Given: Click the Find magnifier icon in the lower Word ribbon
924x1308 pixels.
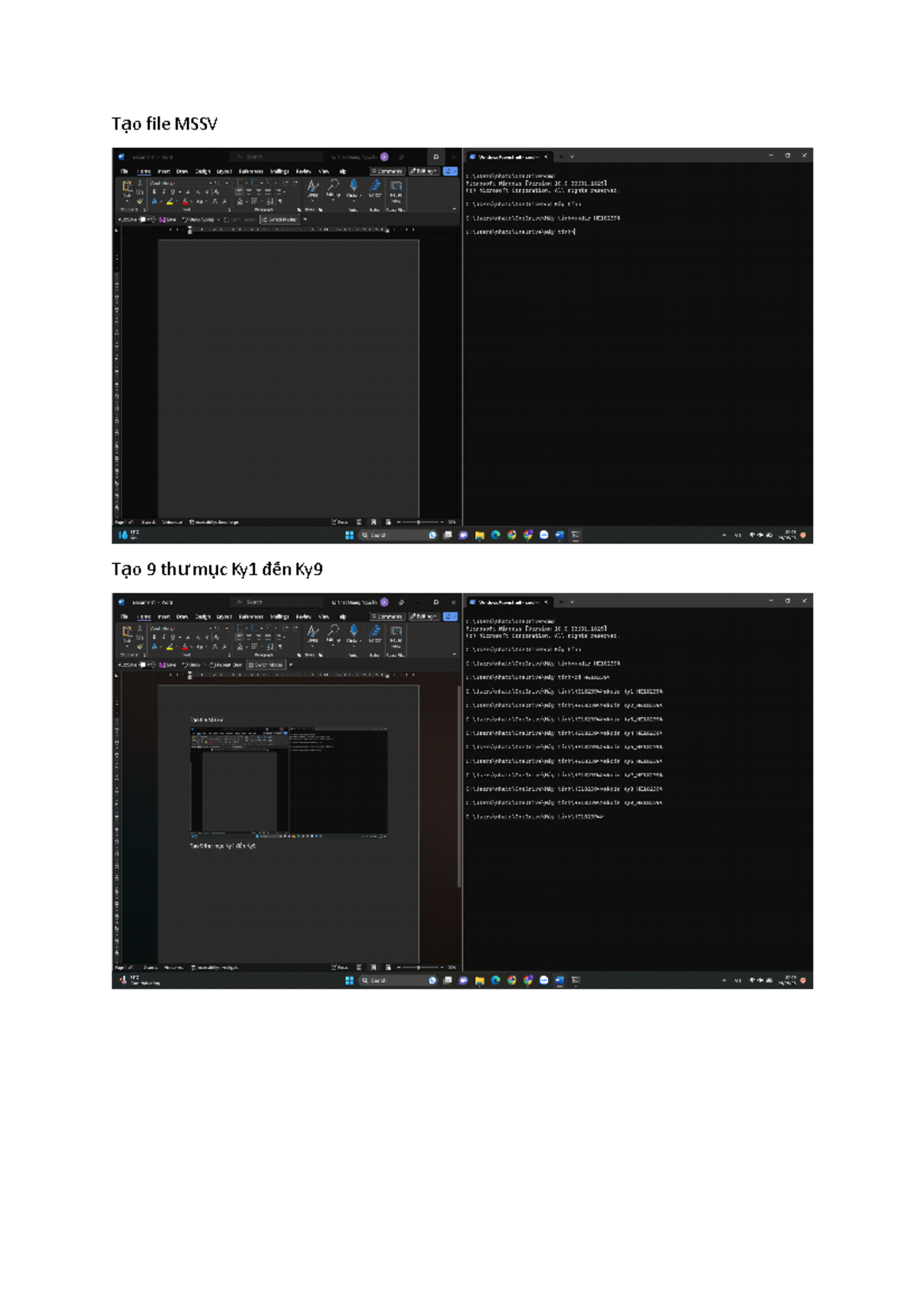Looking at the screenshot, I should click(x=333, y=632).
